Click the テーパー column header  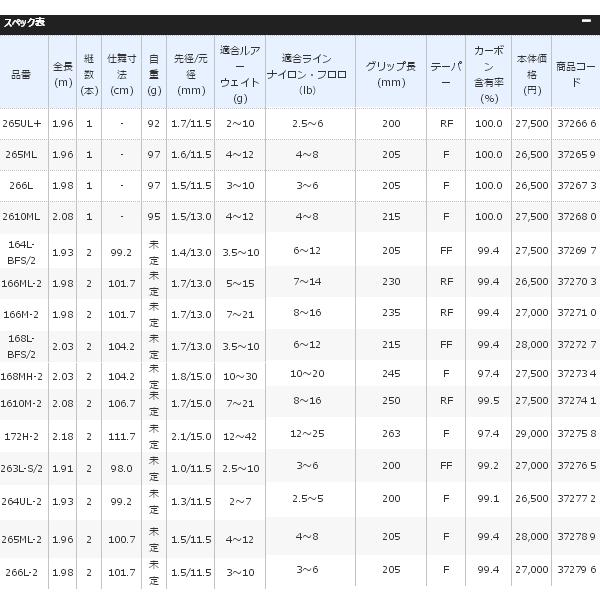click(x=445, y=71)
